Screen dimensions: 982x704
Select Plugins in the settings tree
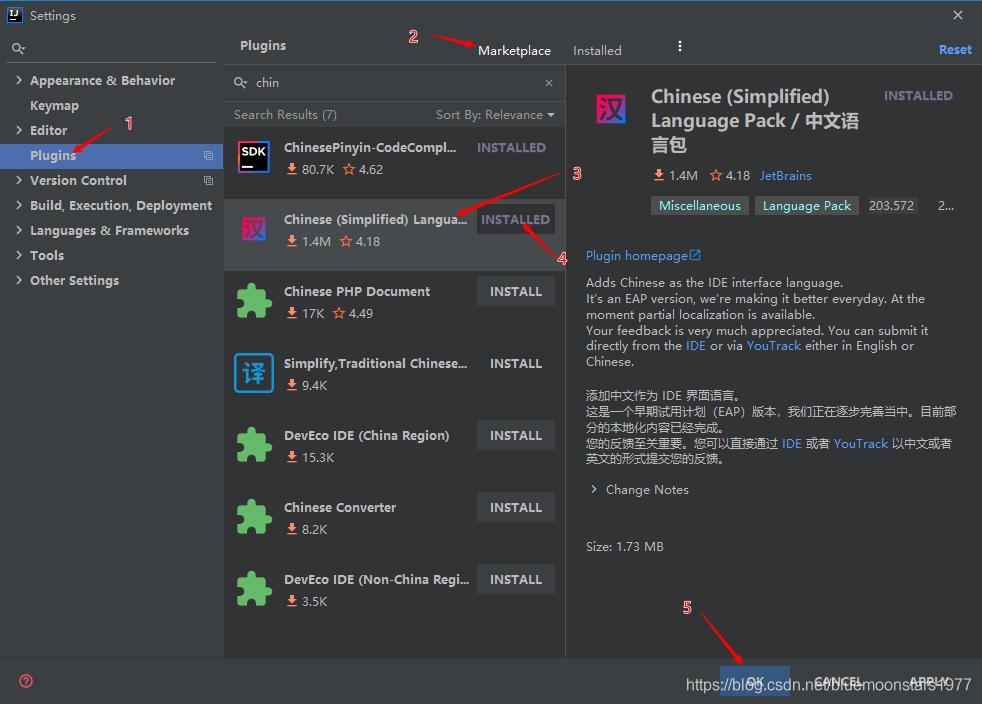(x=111, y=155)
